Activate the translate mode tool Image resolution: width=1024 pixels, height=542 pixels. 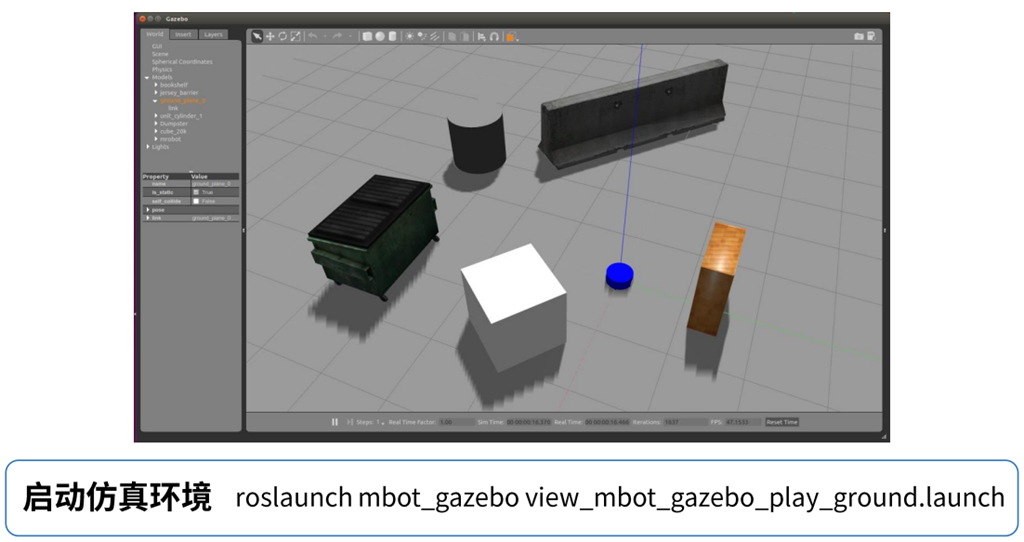[x=270, y=37]
